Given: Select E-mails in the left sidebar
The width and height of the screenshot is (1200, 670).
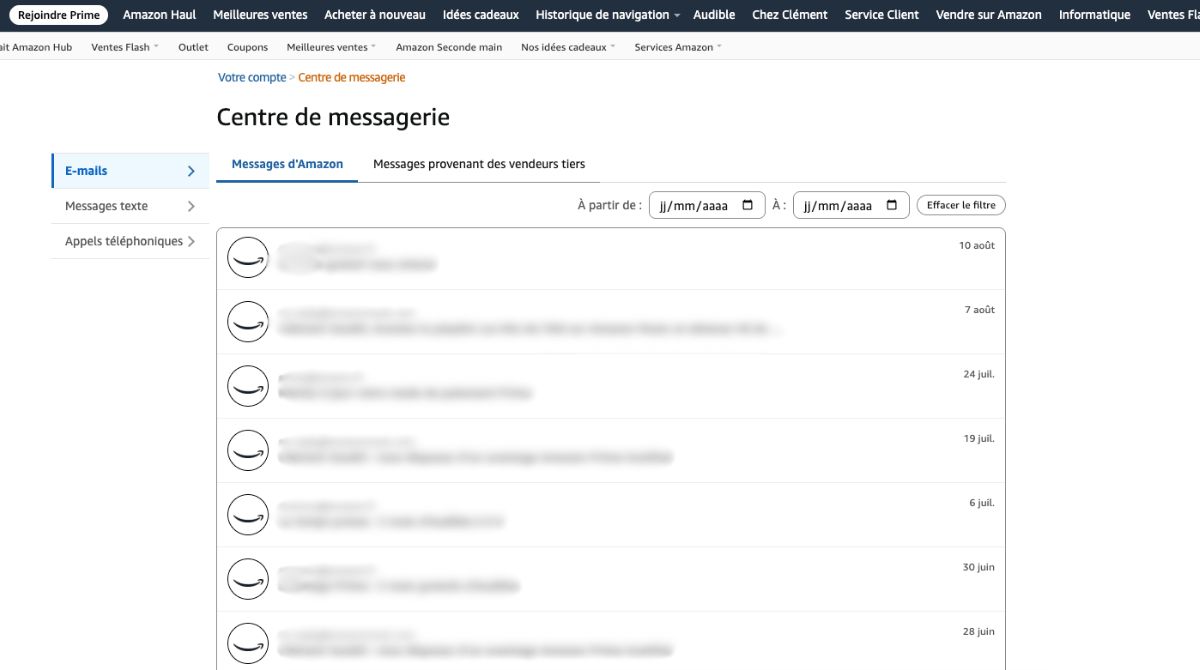Looking at the screenshot, I should click(x=130, y=171).
